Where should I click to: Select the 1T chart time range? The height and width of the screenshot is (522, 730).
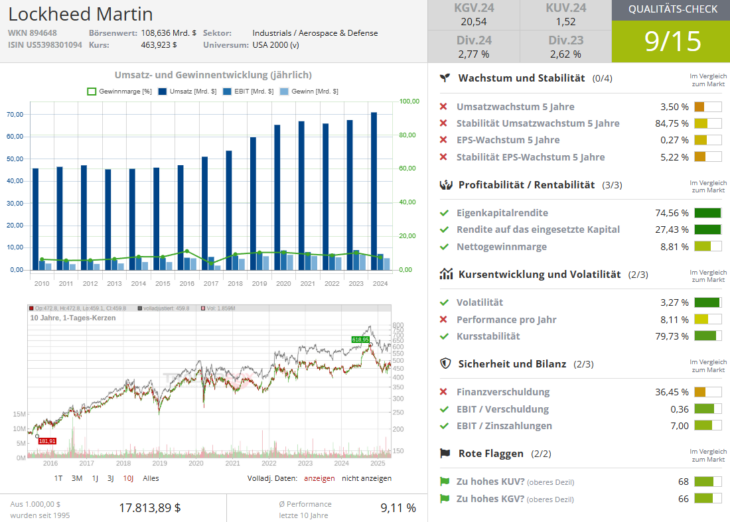(58, 478)
